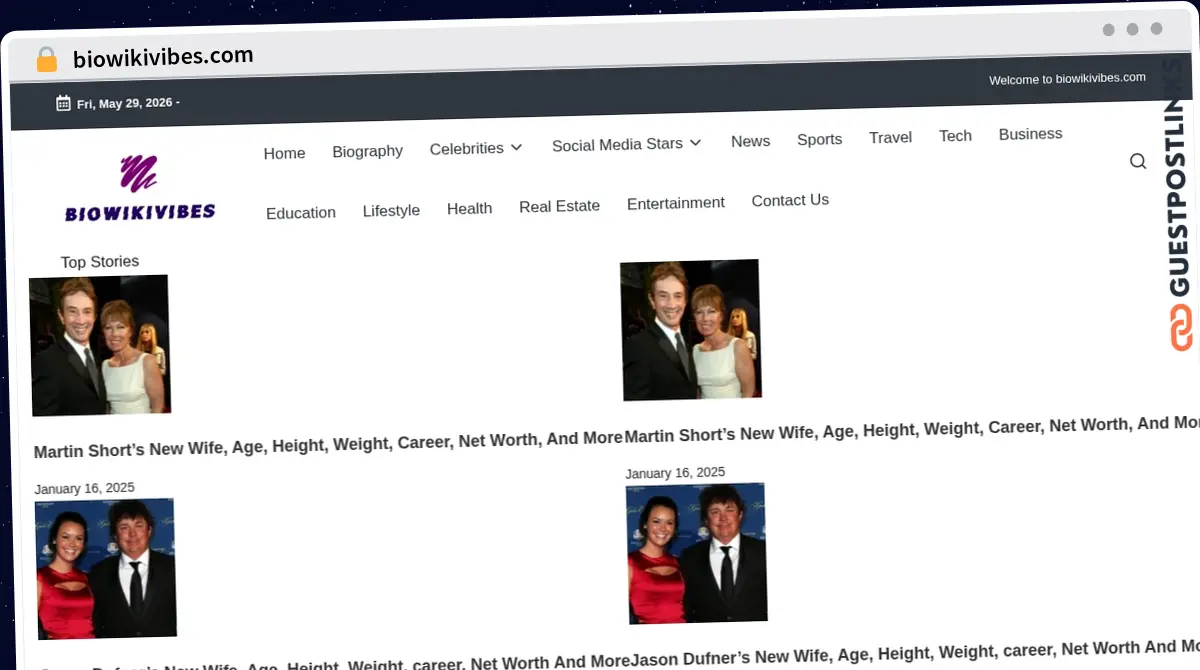Visit the Real Estate section

(x=559, y=206)
